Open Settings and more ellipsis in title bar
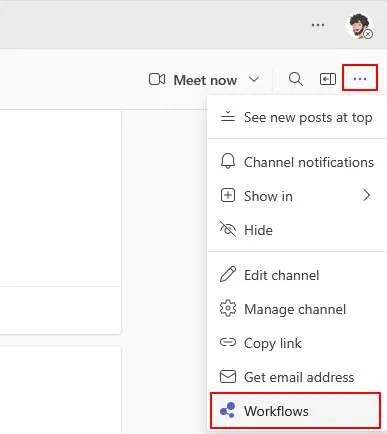Image resolution: width=387 pixels, height=434 pixels. pos(318,25)
